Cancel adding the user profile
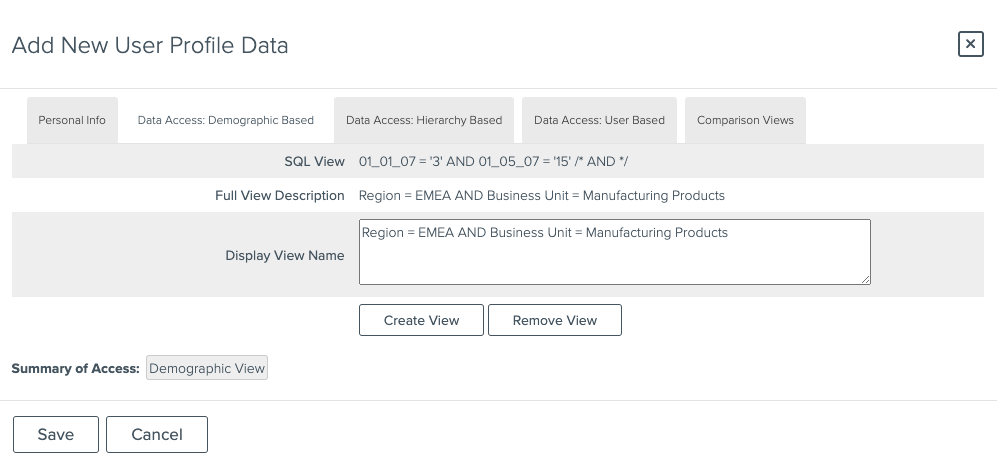Image resolution: width=997 pixels, height=467 pixels. tap(157, 434)
